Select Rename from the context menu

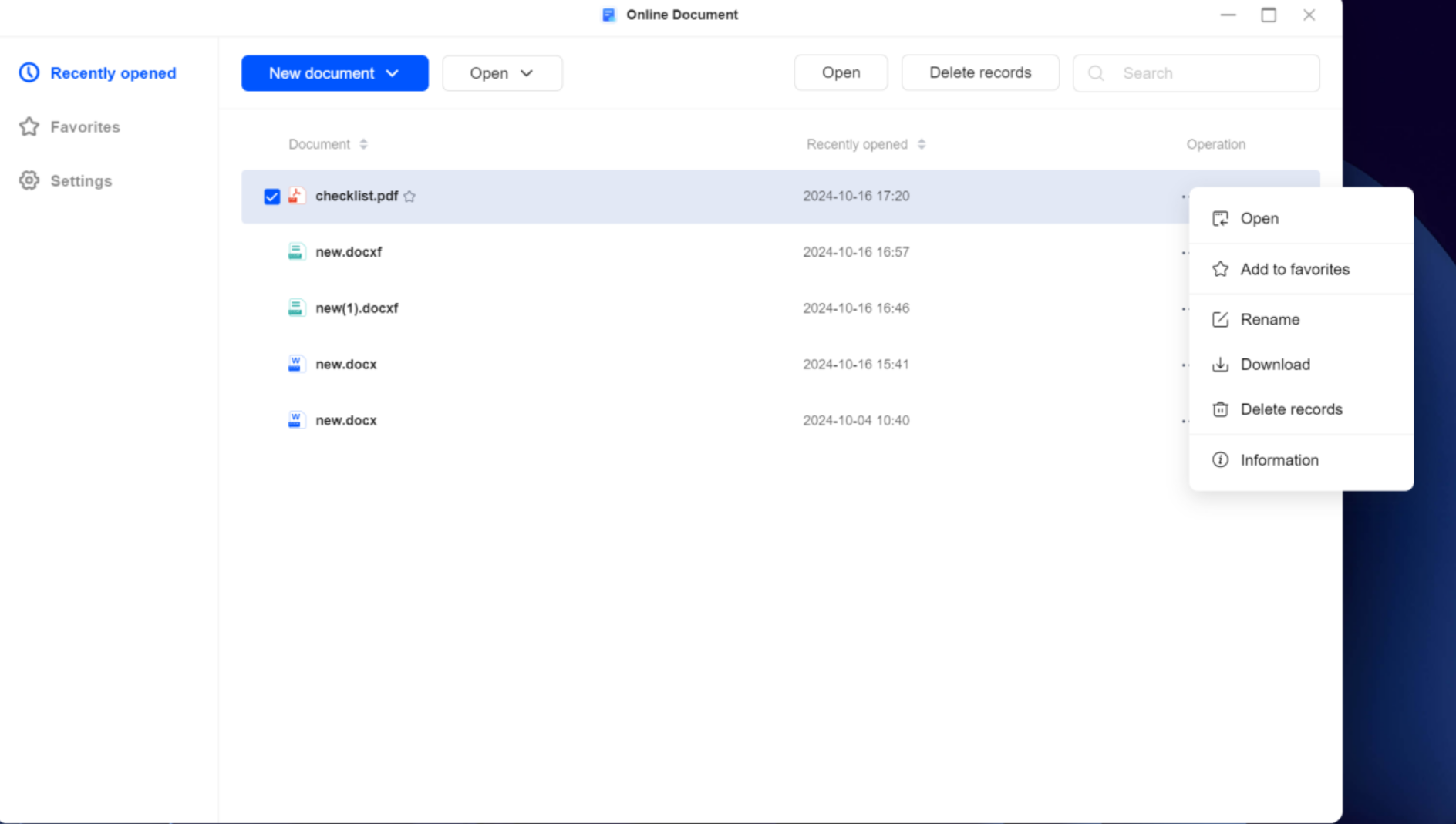pos(1269,319)
